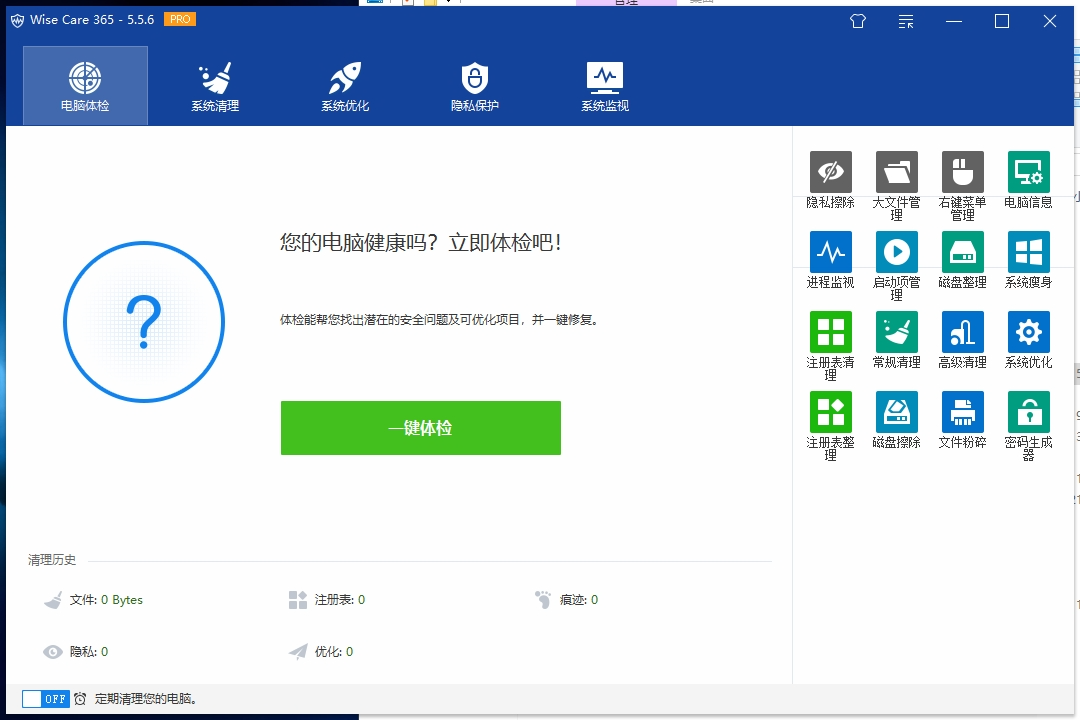The height and width of the screenshot is (720, 1080).
Task: Click the 定期清理您的电脑 label
Action: (x=146, y=699)
